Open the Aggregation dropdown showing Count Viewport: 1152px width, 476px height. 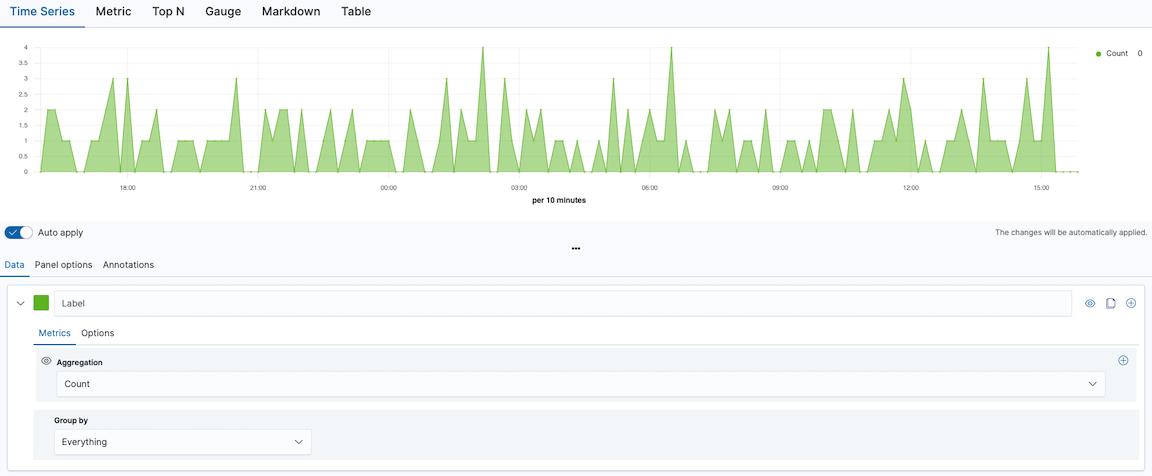[580, 384]
